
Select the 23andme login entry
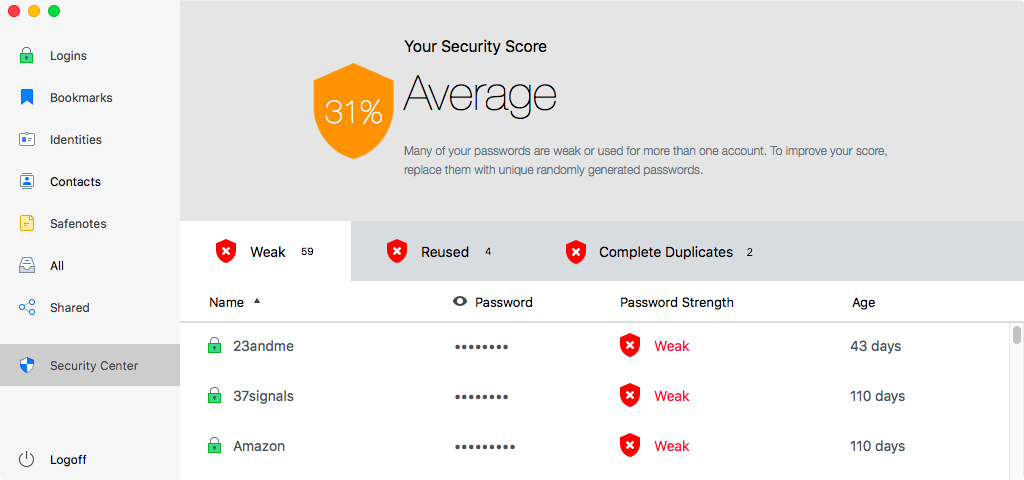594,346
